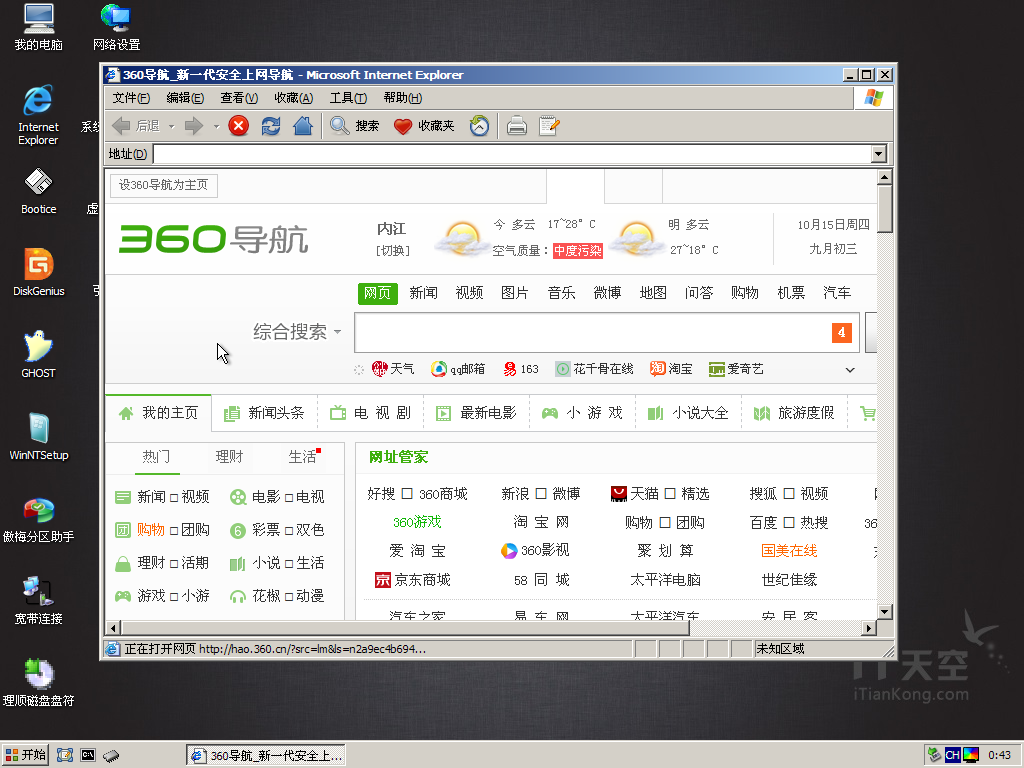The width and height of the screenshot is (1024, 768).
Task: Switch to the 理财 tab
Action: click(229, 457)
